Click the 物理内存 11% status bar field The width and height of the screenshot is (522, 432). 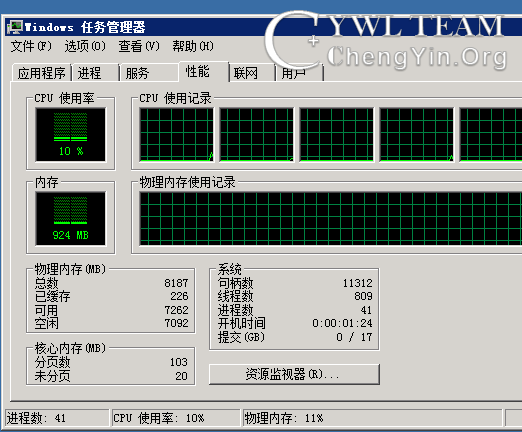[x=372, y=418]
